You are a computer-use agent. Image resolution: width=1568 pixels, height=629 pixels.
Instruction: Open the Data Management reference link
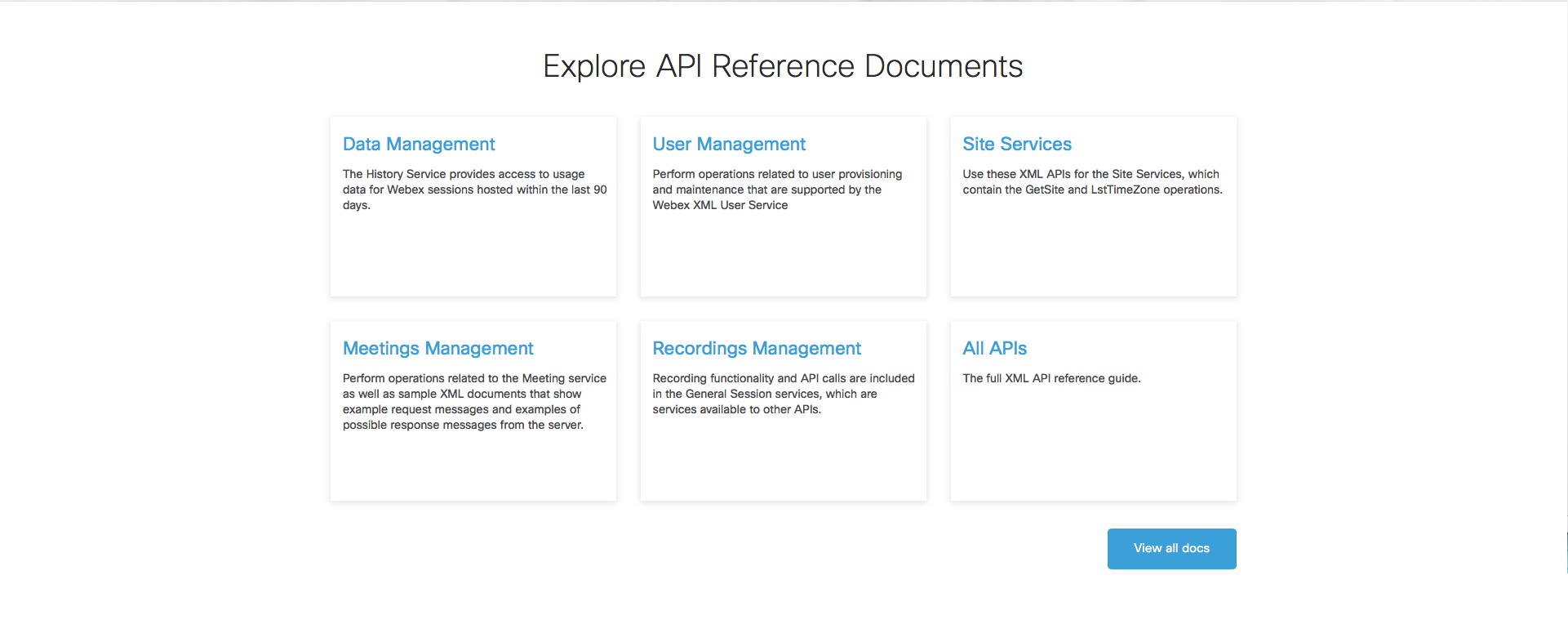[x=419, y=145]
